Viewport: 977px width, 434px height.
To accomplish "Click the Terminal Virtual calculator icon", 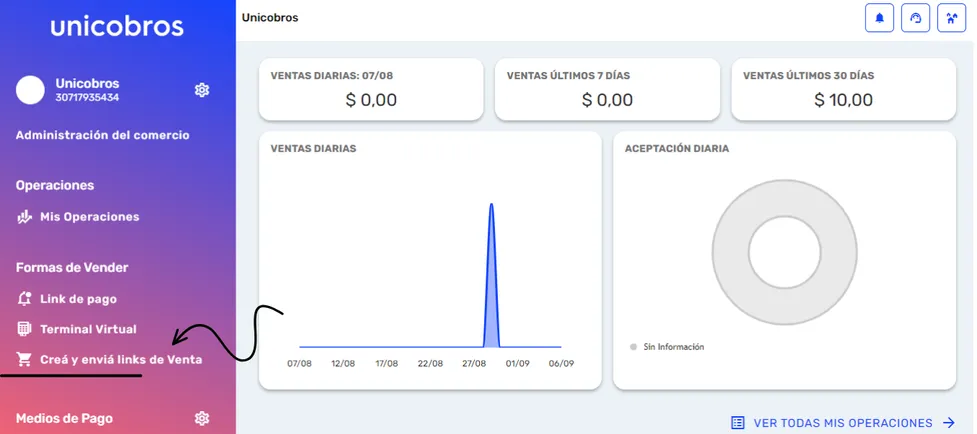I will pyautogui.click(x=24, y=329).
